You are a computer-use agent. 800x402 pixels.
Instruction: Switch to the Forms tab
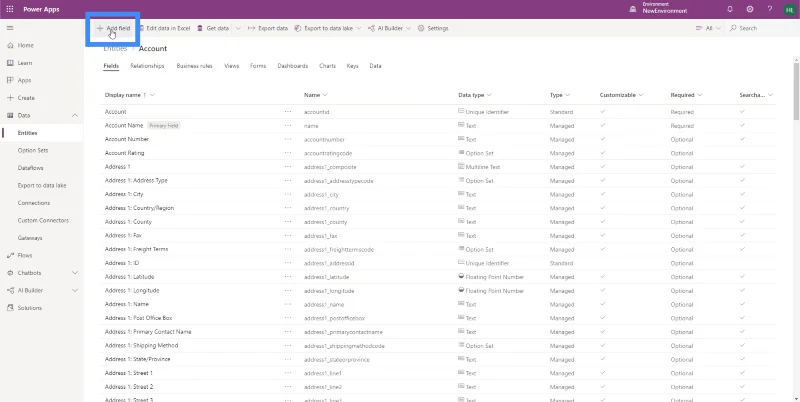(258, 66)
